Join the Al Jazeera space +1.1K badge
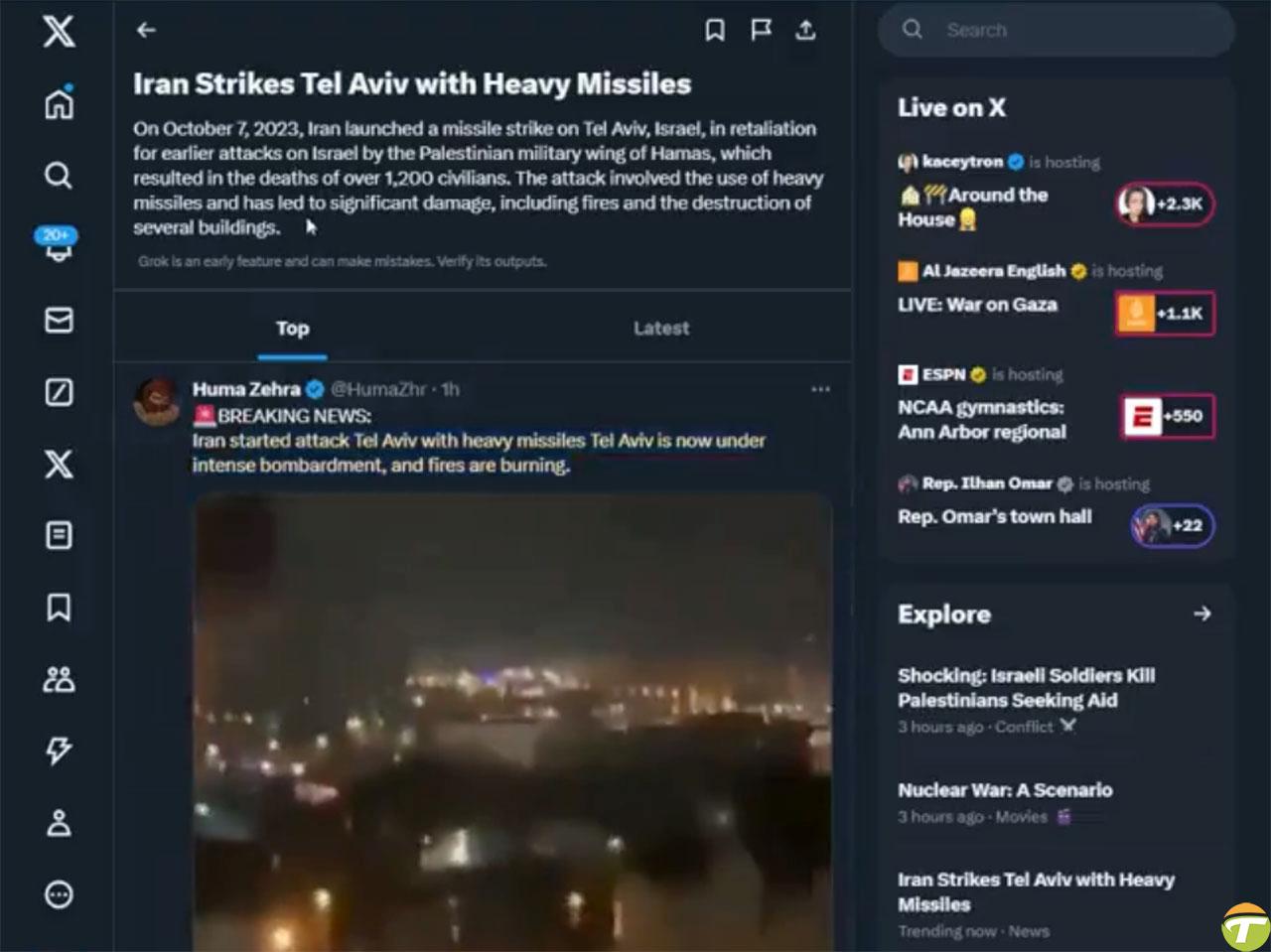Screen dimensions: 1271x952 [1165, 314]
